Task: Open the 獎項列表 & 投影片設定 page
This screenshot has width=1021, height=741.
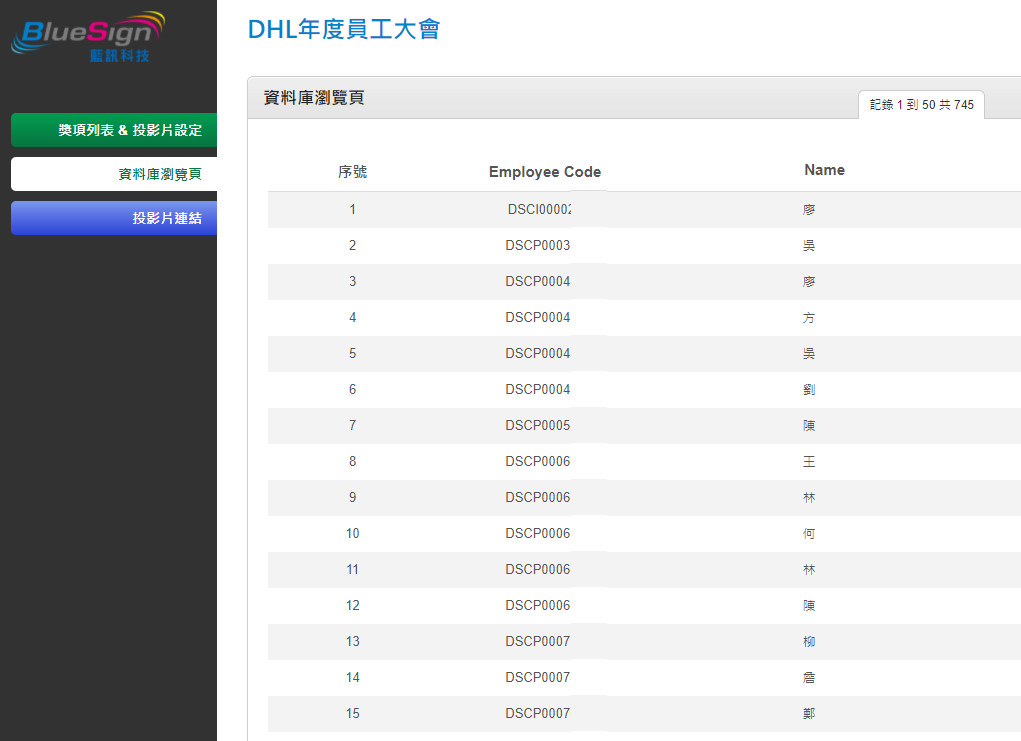Action: [113, 130]
